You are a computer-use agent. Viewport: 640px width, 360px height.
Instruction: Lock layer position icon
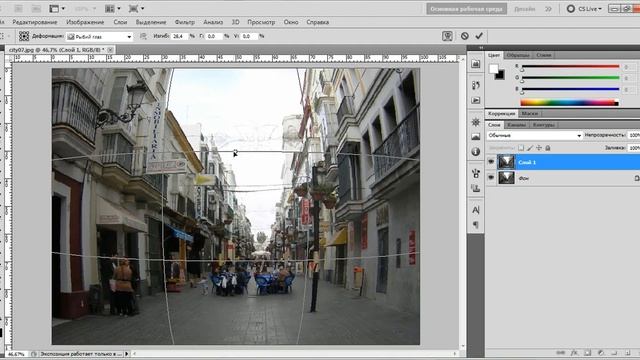coord(539,148)
